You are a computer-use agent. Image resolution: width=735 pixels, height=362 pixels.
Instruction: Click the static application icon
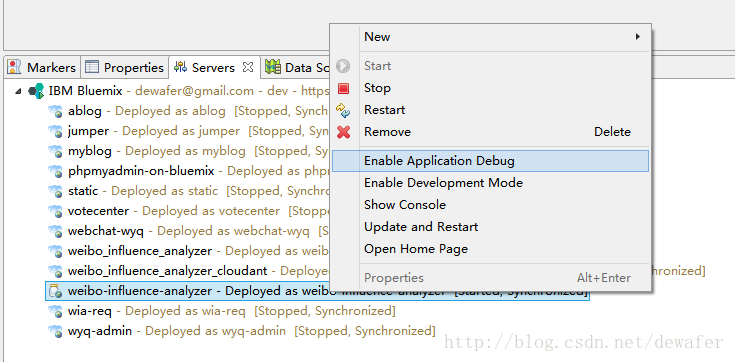tap(55, 191)
